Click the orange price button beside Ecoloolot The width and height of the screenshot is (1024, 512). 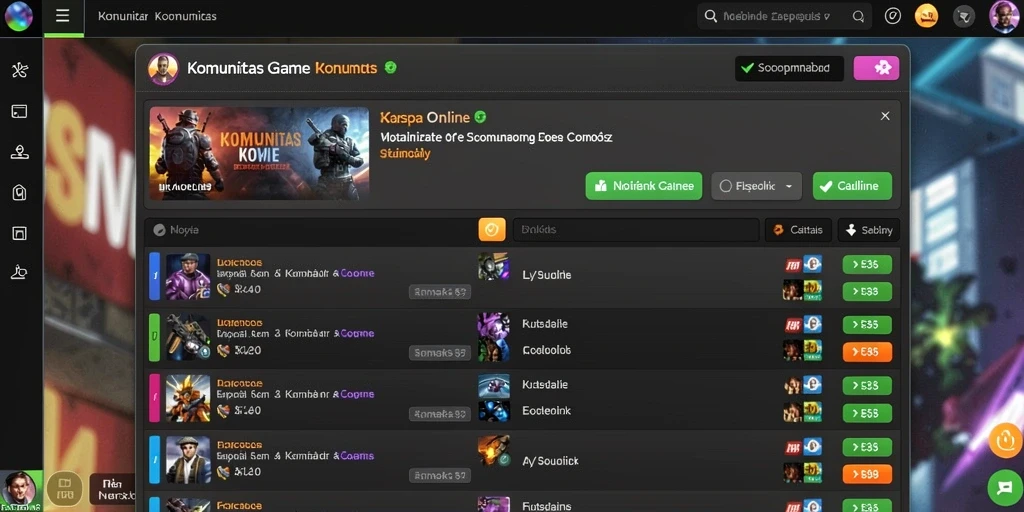tap(867, 352)
